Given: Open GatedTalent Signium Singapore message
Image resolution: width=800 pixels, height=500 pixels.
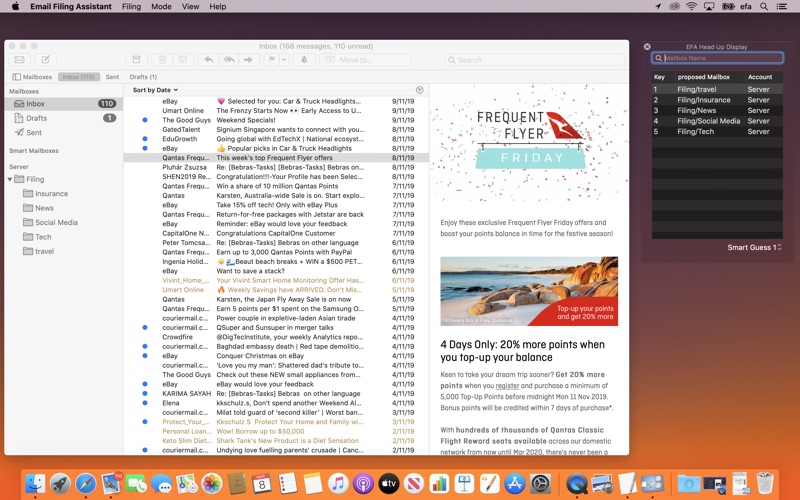Looking at the screenshot, I should point(276,130).
